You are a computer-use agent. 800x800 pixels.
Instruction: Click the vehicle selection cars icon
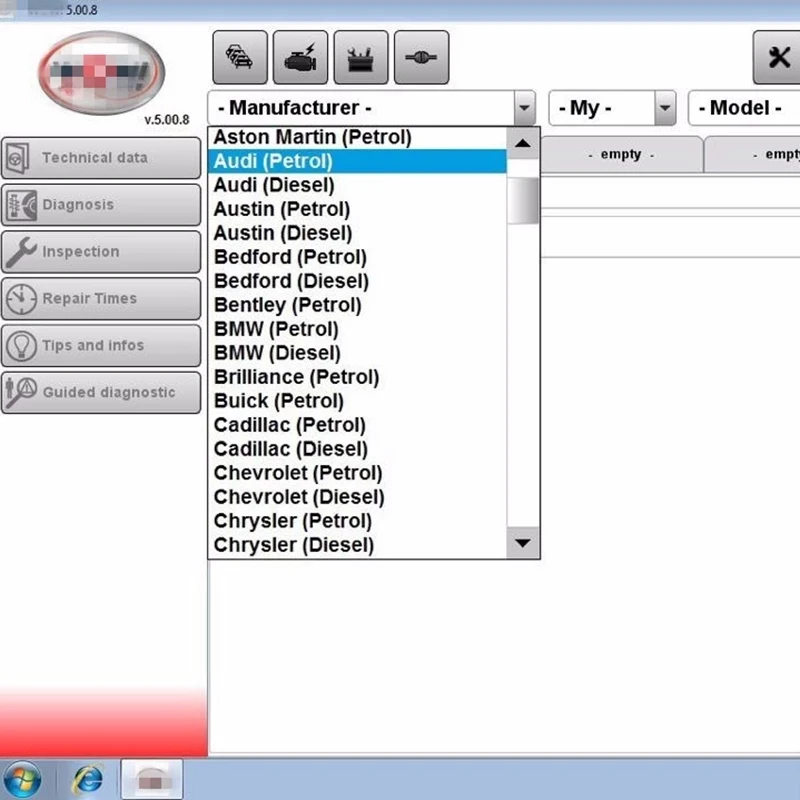pyautogui.click(x=240, y=57)
